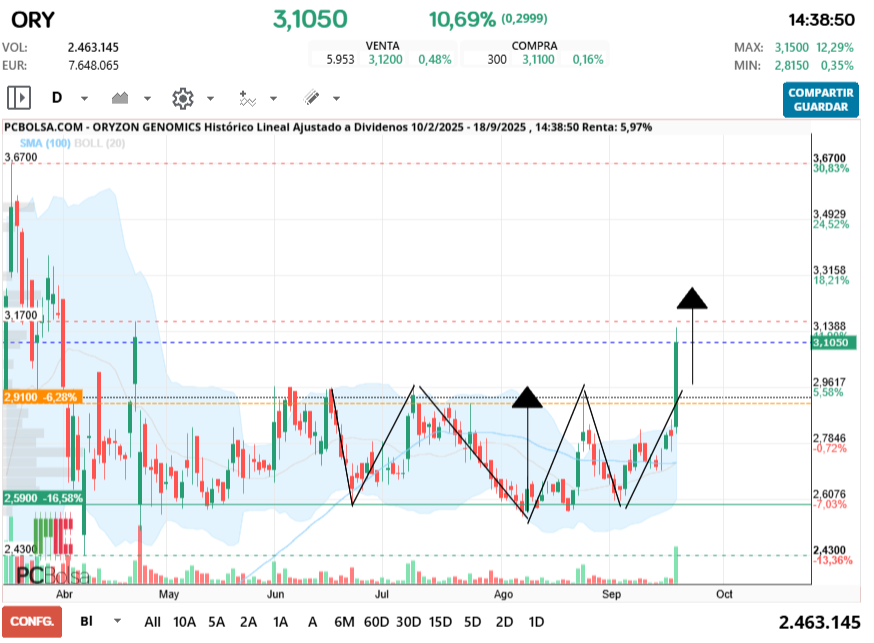Viewport: 874px width, 643px height.
Task: Click the CONFG. button
Action: pos(32,621)
